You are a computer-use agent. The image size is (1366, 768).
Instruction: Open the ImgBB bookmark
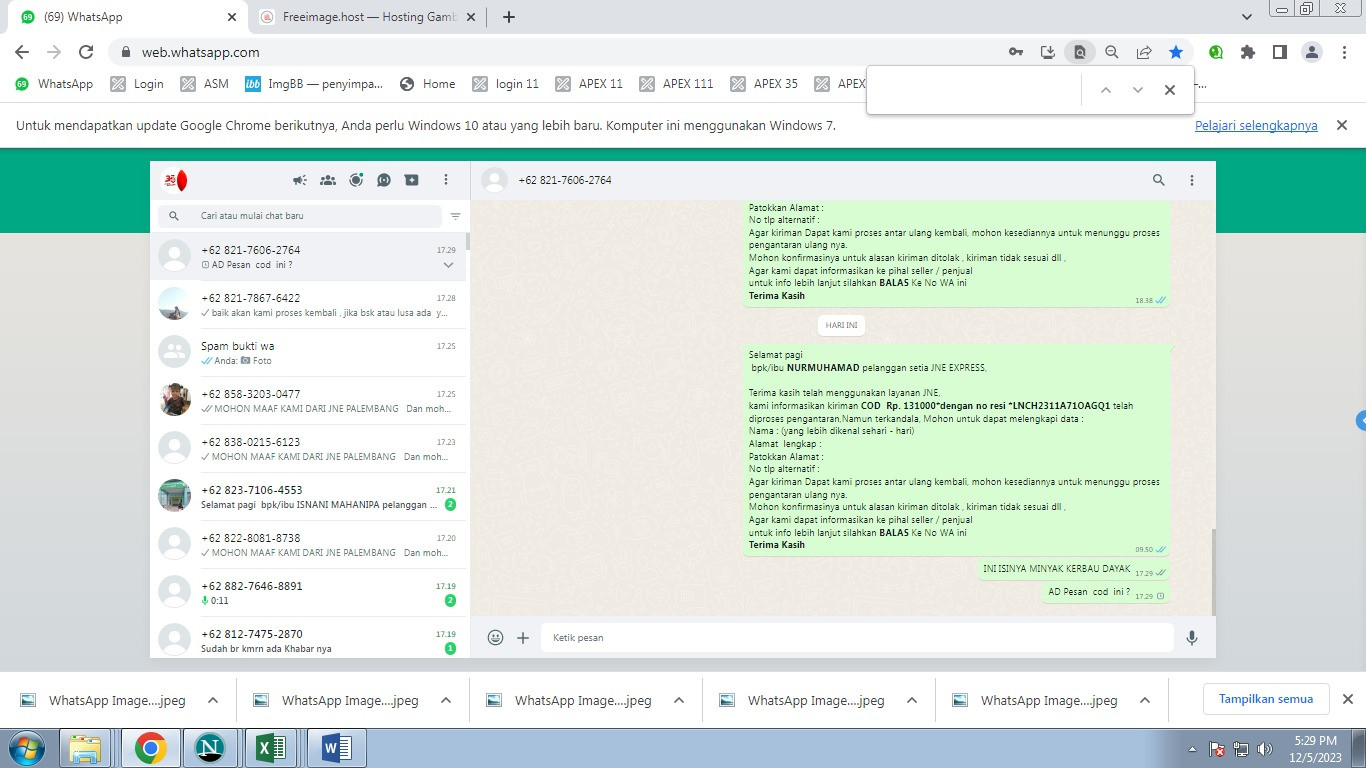click(x=314, y=84)
